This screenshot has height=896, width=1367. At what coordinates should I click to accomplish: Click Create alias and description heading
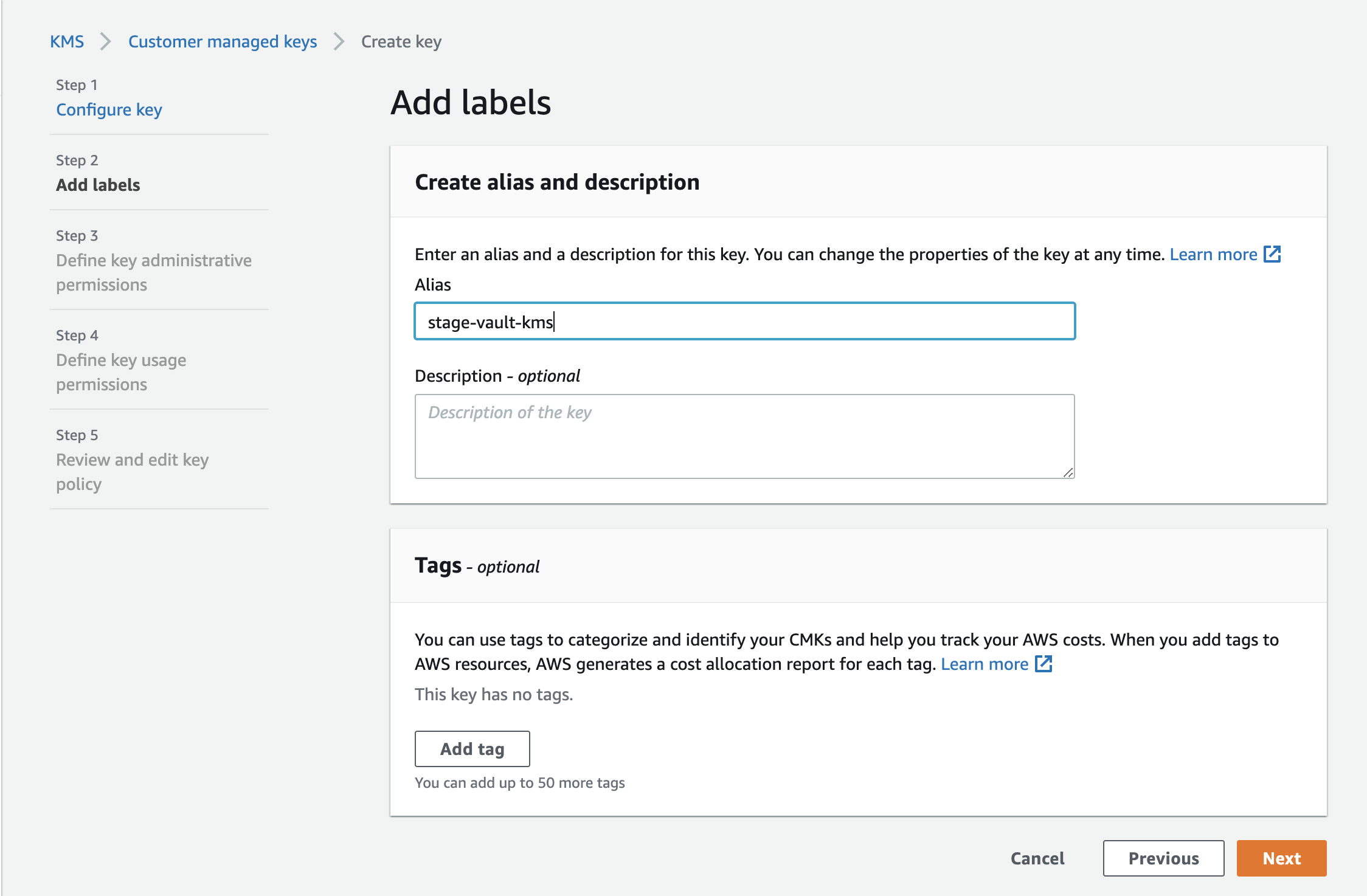[x=557, y=182]
